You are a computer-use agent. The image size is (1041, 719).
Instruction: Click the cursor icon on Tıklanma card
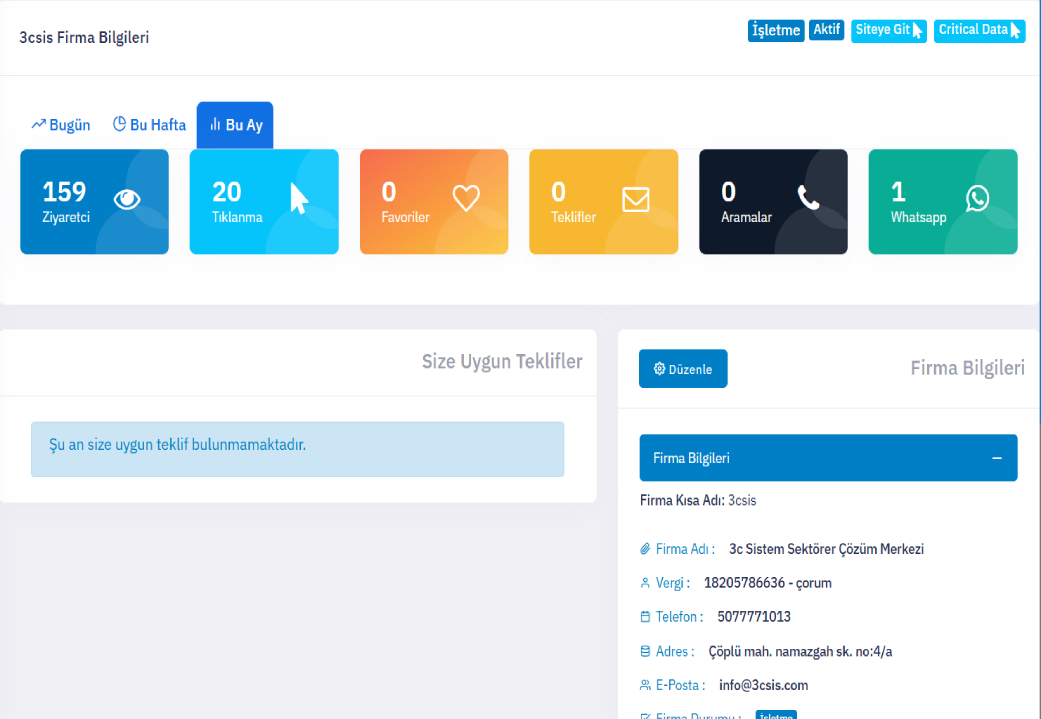click(298, 199)
